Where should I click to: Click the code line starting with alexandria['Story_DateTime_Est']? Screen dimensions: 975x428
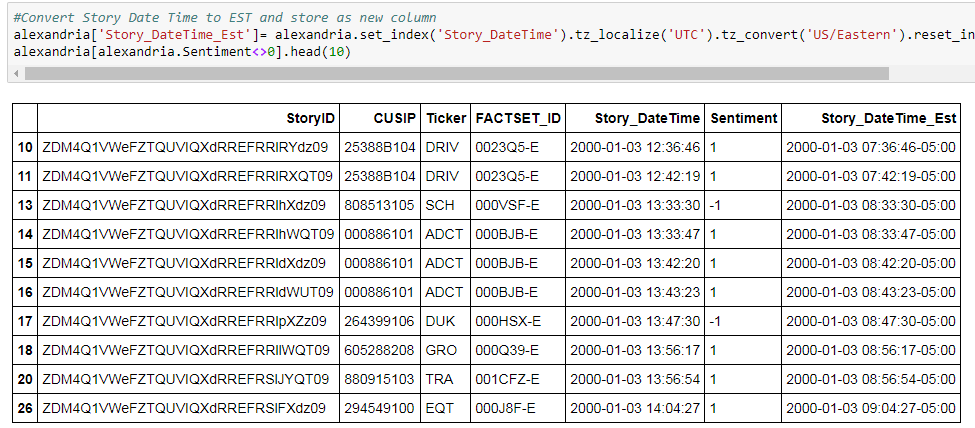tap(494, 35)
